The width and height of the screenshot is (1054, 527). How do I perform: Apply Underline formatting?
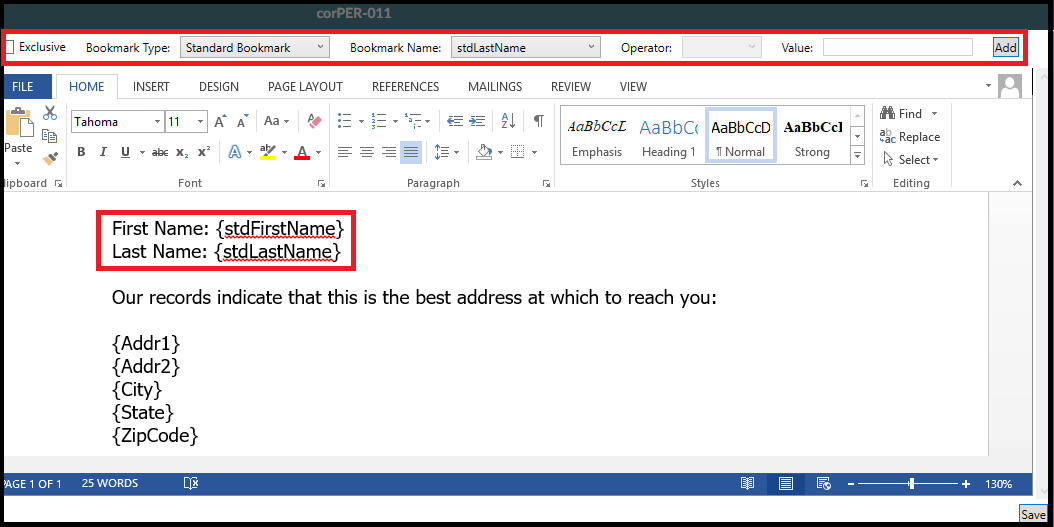125,153
